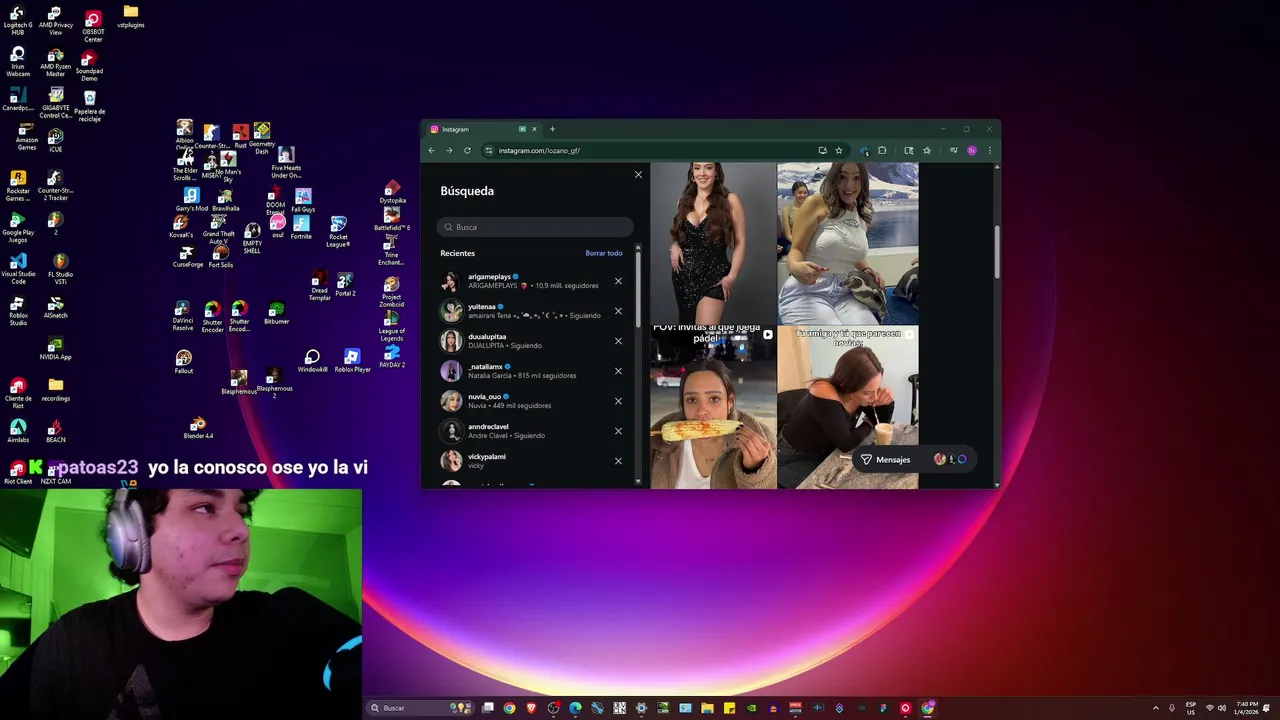This screenshot has height=720, width=1280.
Task: Open the browser three-dot menu
Action: click(990, 150)
